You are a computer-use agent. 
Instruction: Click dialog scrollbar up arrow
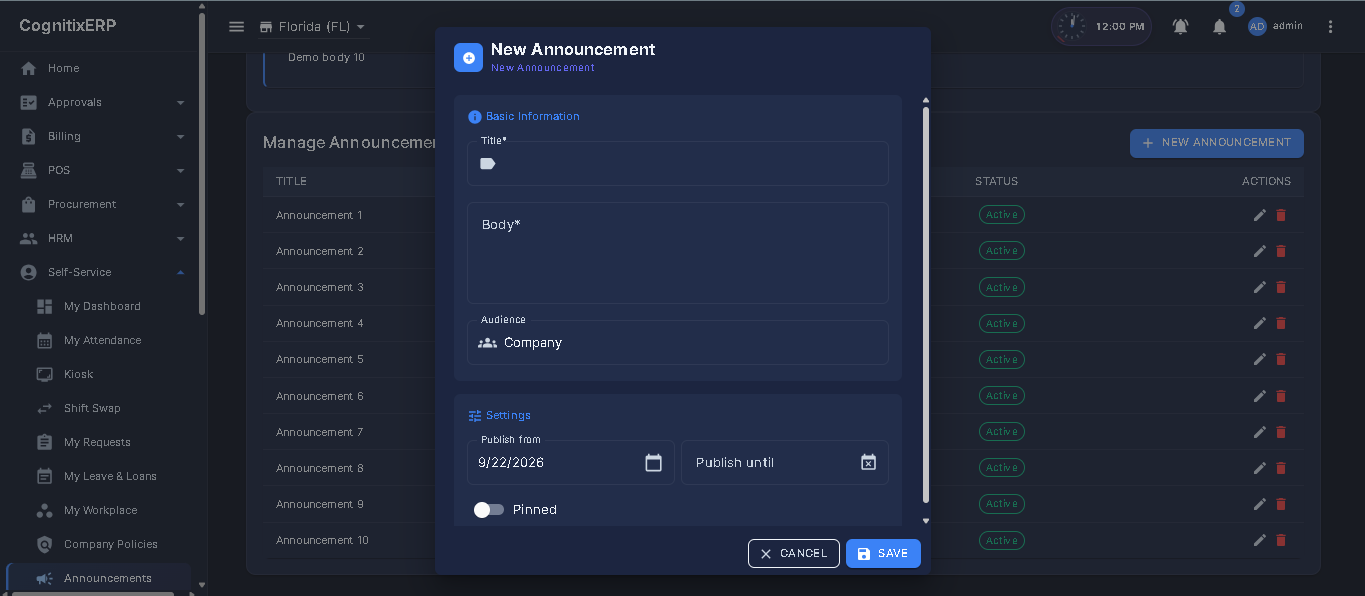click(x=926, y=100)
